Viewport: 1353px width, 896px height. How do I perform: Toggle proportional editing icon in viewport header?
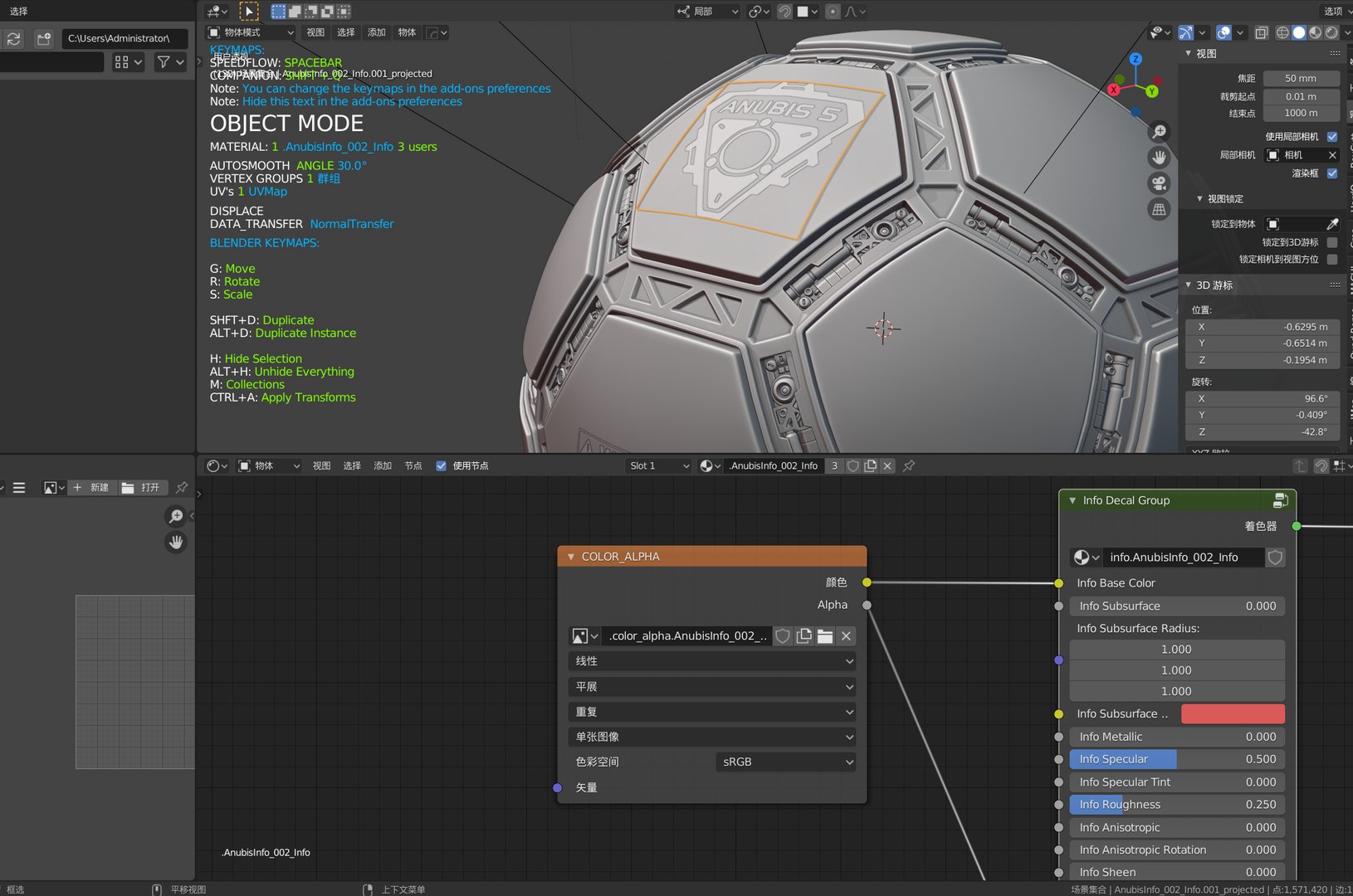[x=833, y=12]
